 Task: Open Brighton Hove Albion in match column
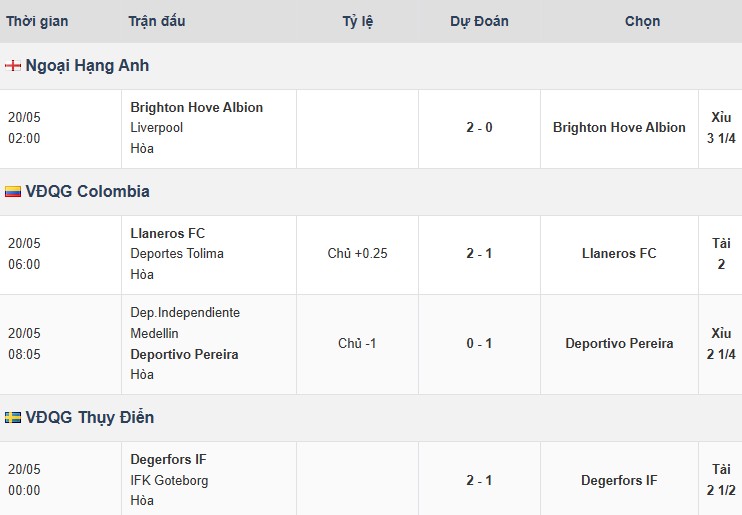(x=196, y=107)
